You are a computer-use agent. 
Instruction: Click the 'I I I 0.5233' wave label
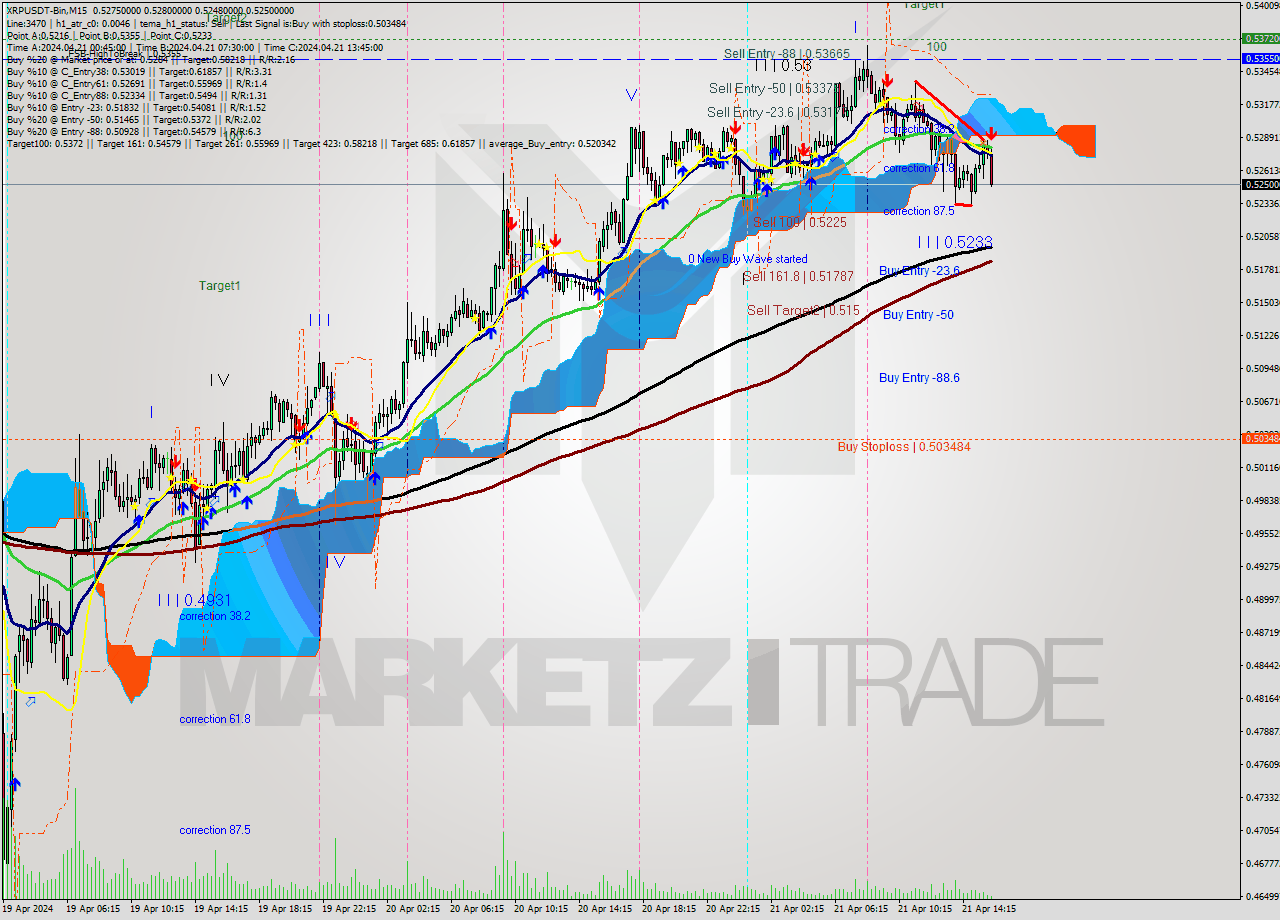(955, 242)
